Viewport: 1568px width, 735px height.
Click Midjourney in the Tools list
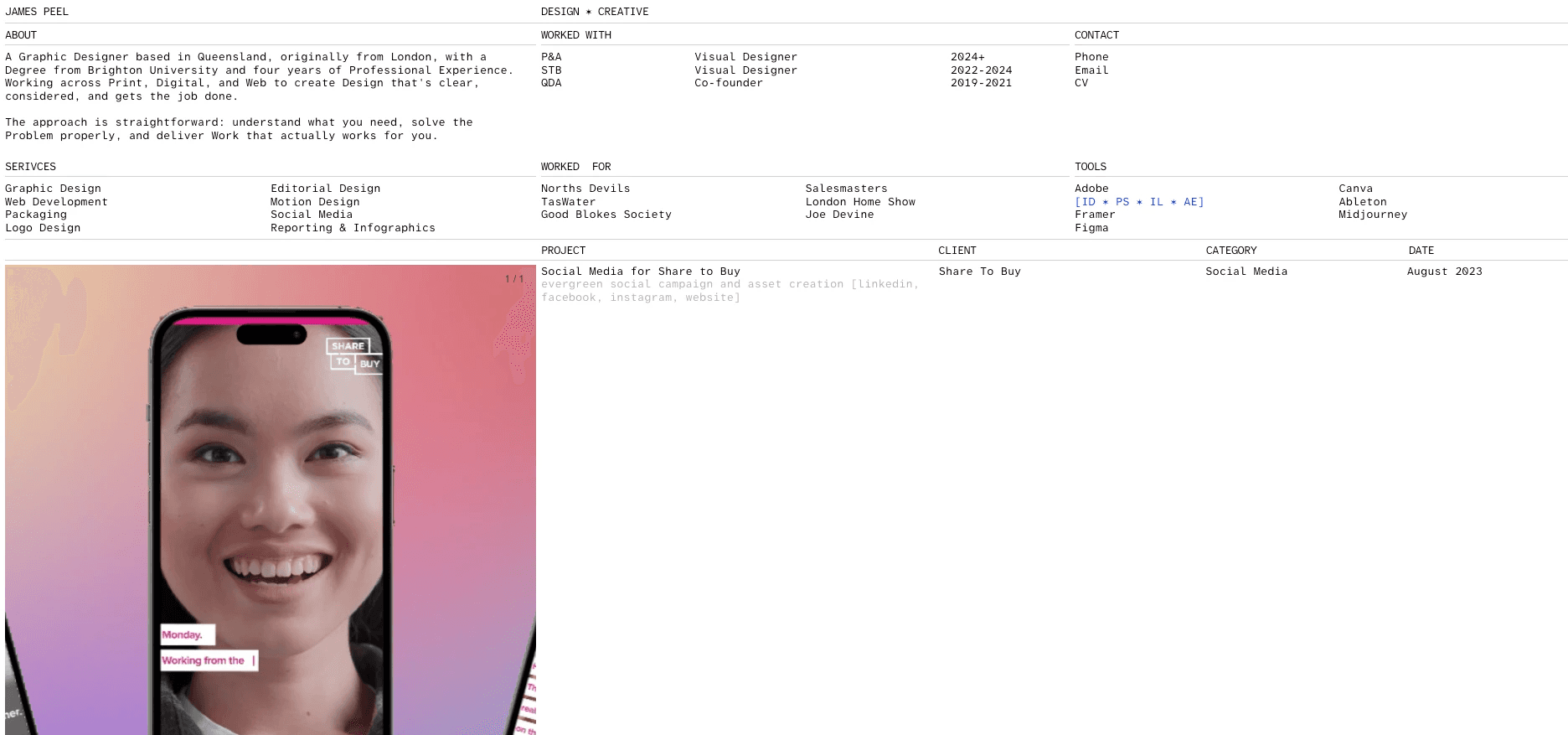1373,215
